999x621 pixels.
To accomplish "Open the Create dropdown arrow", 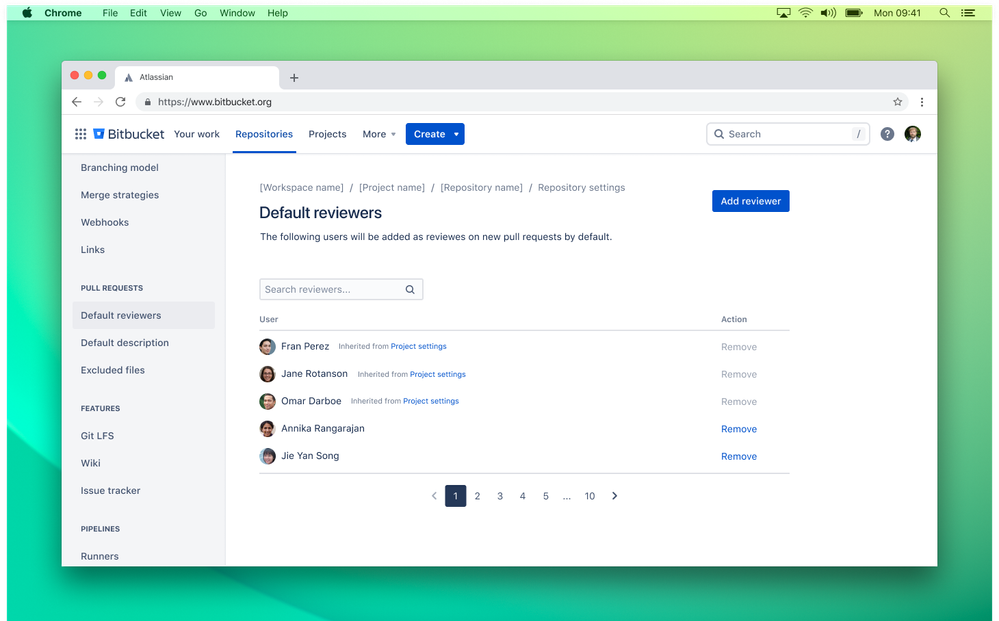I will [456, 134].
